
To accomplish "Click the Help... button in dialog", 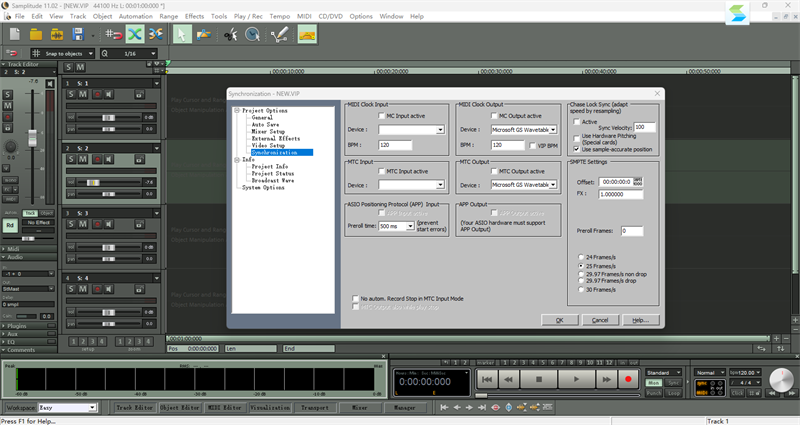I will coord(640,320).
